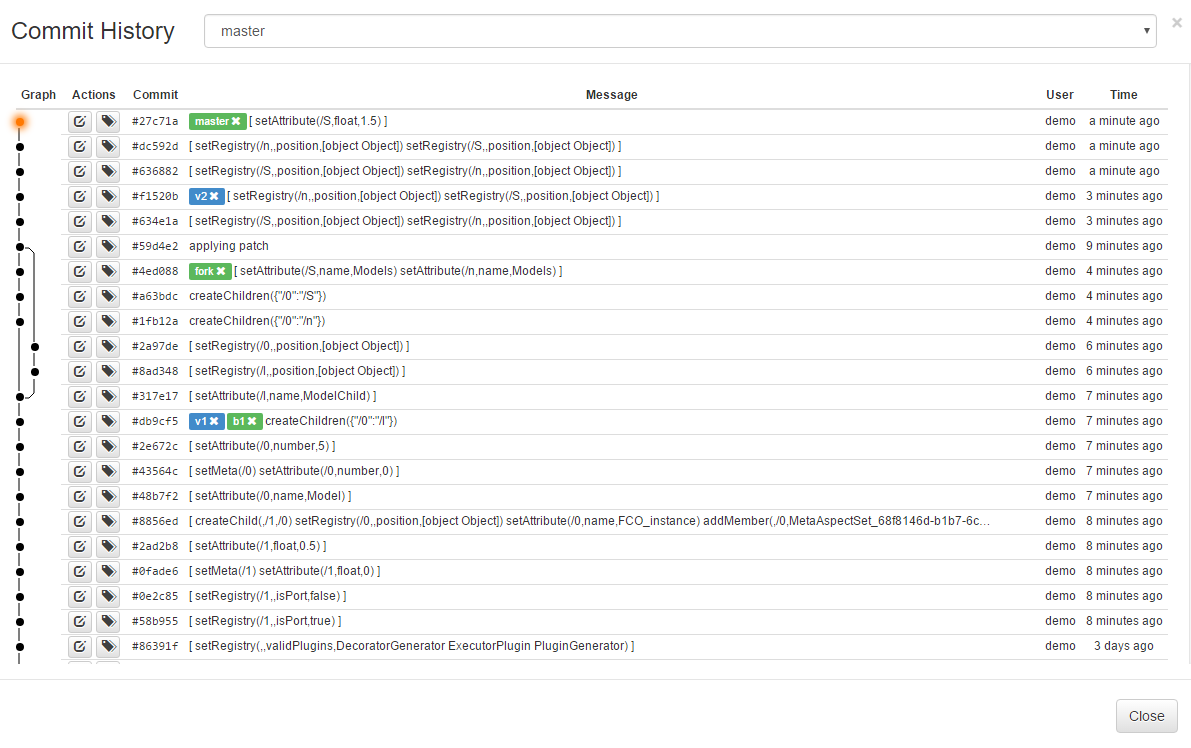1191x748 pixels.
Task: Select the orange current commit node in graph
Action: click(20, 122)
